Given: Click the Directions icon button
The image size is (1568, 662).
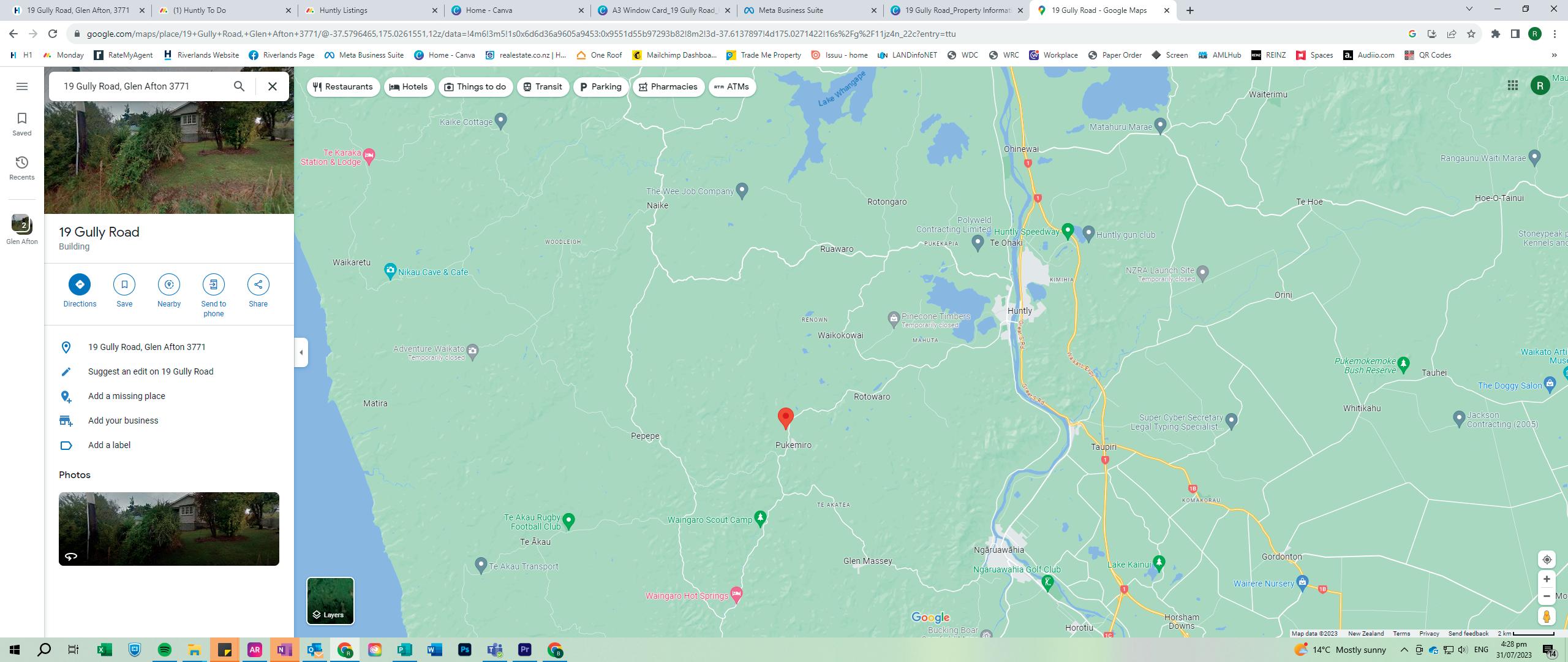Looking at the screenshot, I should [80, 284].
